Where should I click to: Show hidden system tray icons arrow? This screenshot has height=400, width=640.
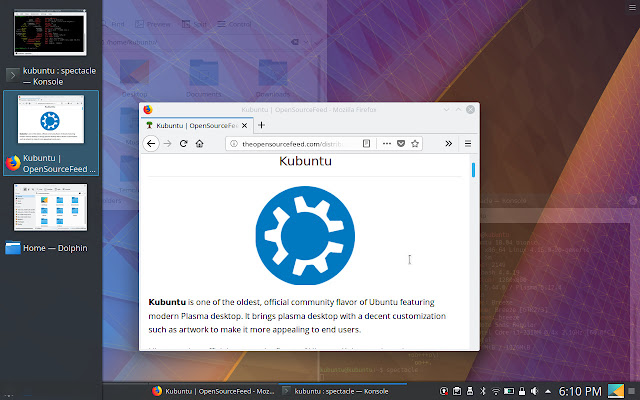548,391
